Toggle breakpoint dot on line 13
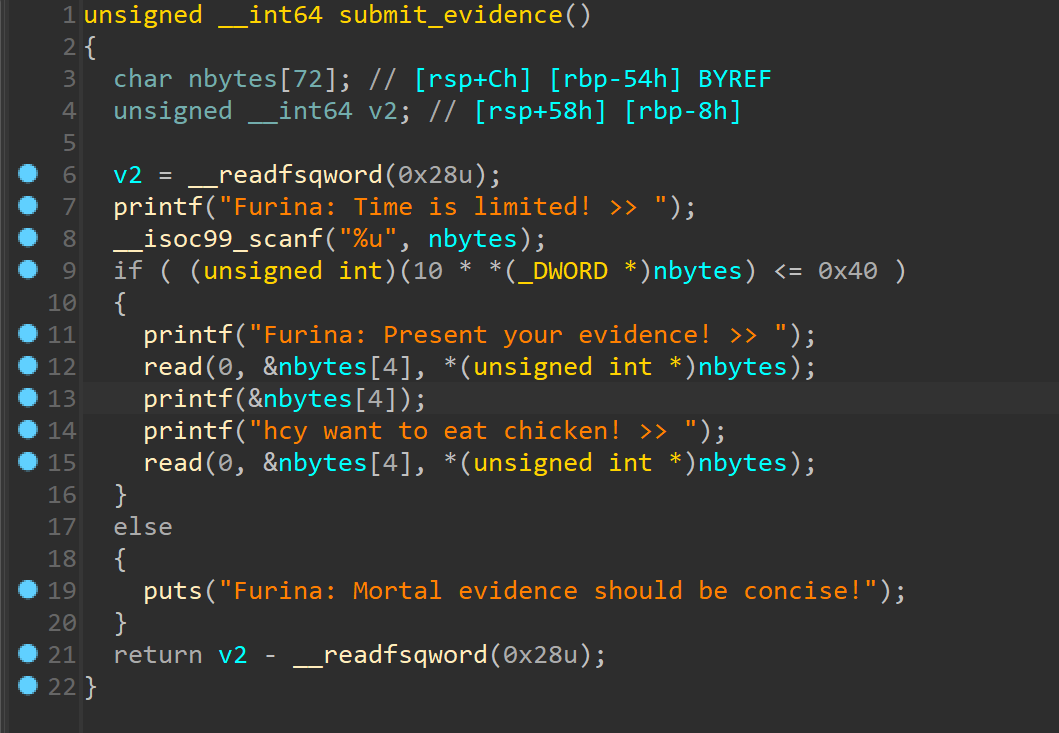Viewport: 1059px width, 733px height. point(28,397)
